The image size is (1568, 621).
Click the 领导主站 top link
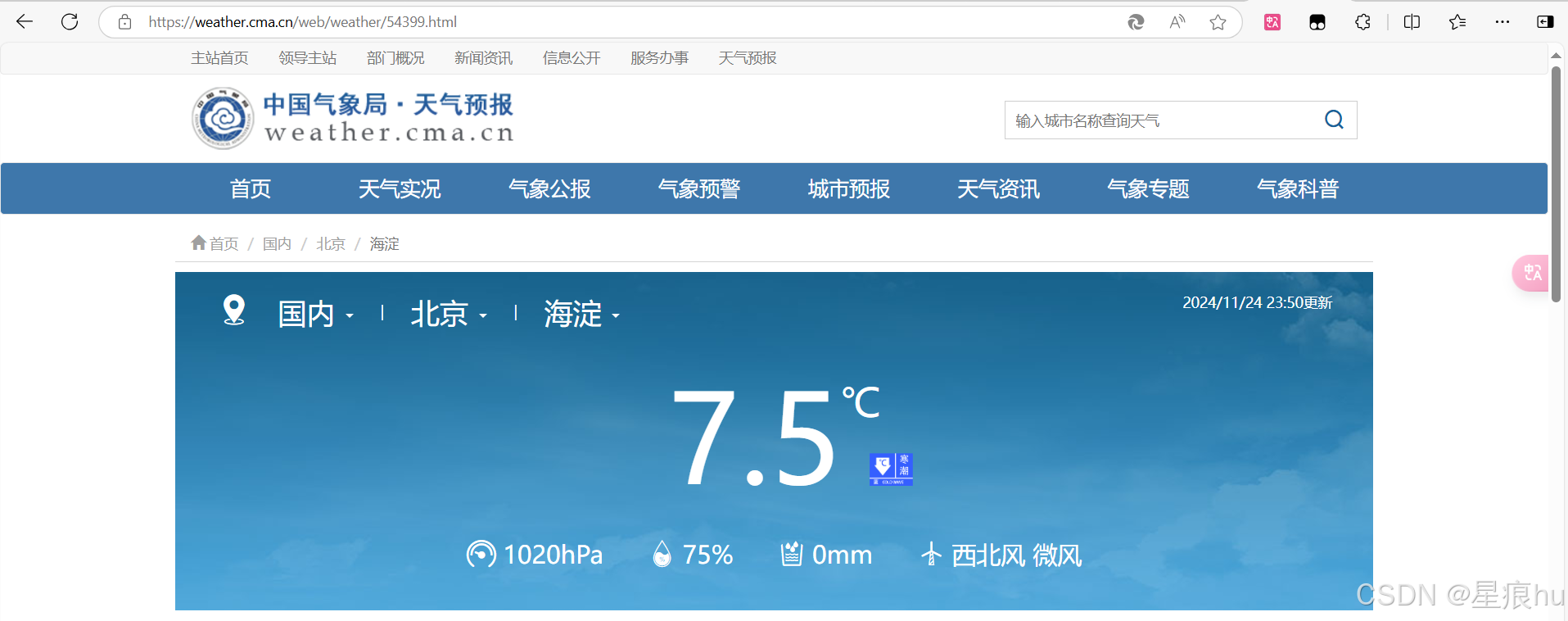pos(308,58)
